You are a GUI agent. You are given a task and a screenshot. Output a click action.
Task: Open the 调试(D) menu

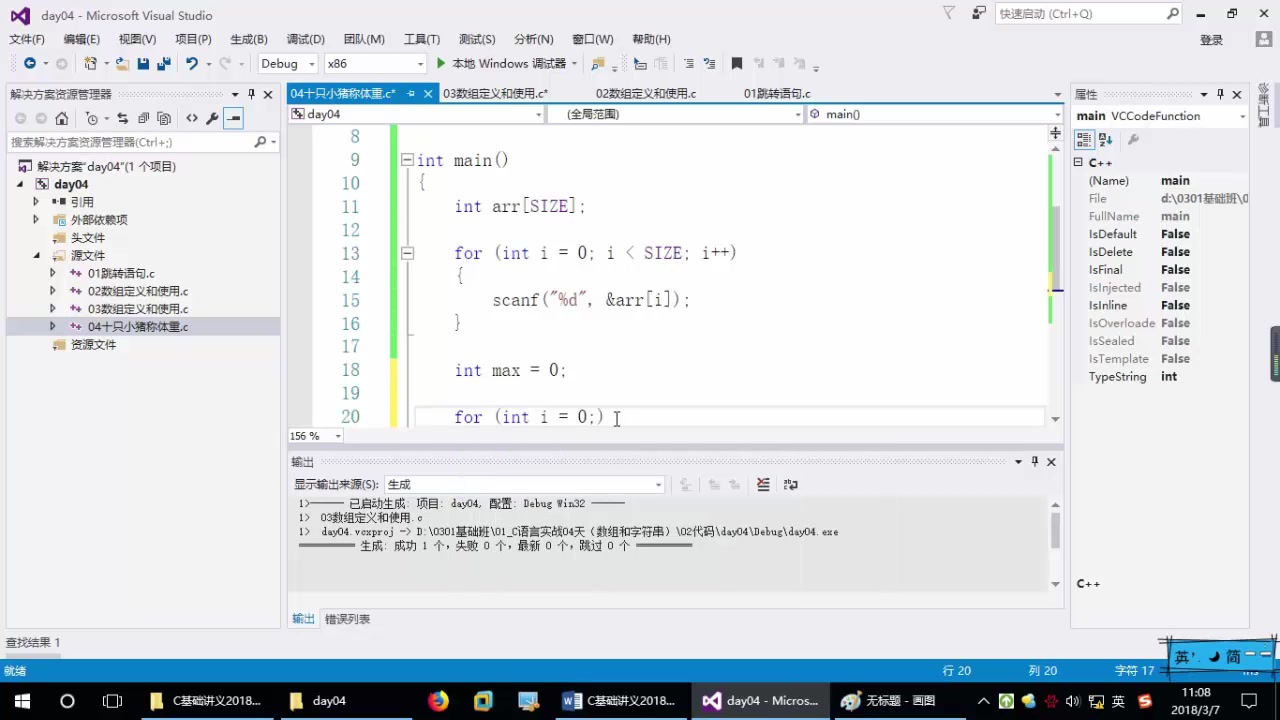[x=305, y=39]
